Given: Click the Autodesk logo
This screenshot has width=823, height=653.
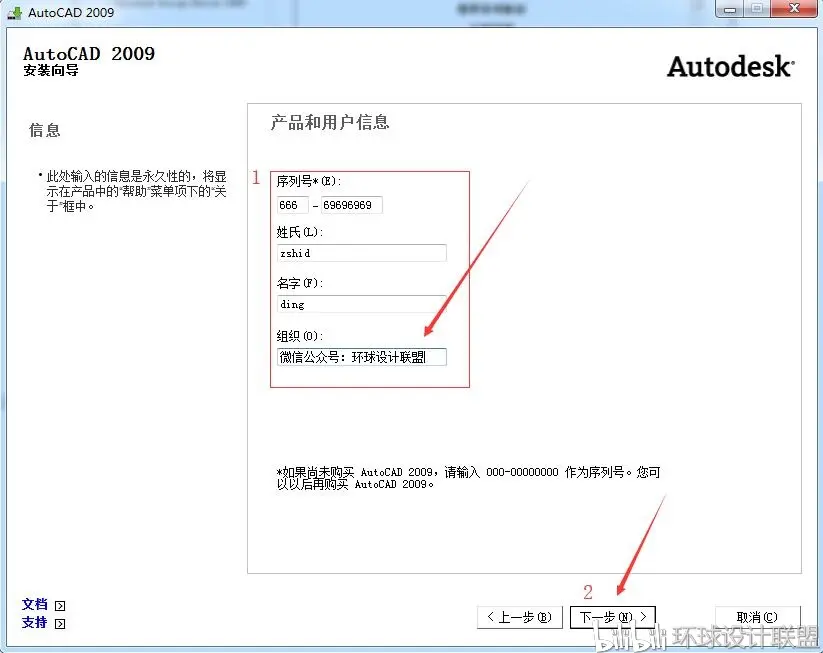Looking at the screenshot, I should 731,67.
